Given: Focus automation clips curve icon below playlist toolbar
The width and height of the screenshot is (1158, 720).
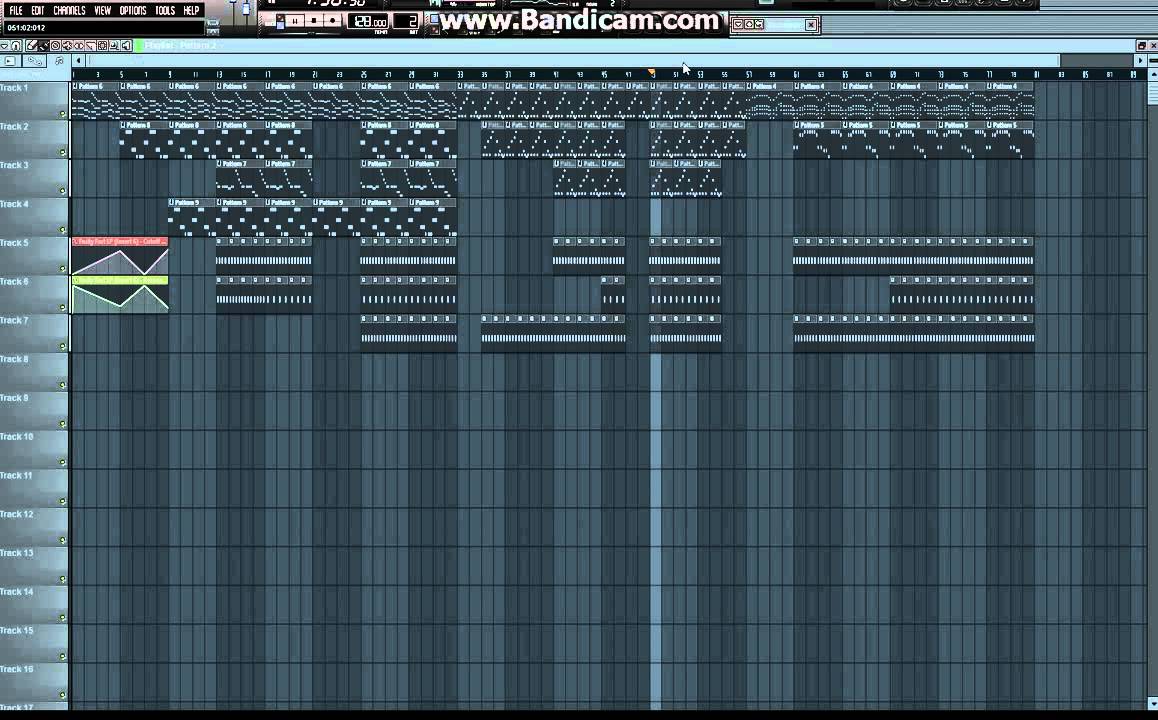Looking at the screenshot, I should pyautogui.click(x=35, y=61).
